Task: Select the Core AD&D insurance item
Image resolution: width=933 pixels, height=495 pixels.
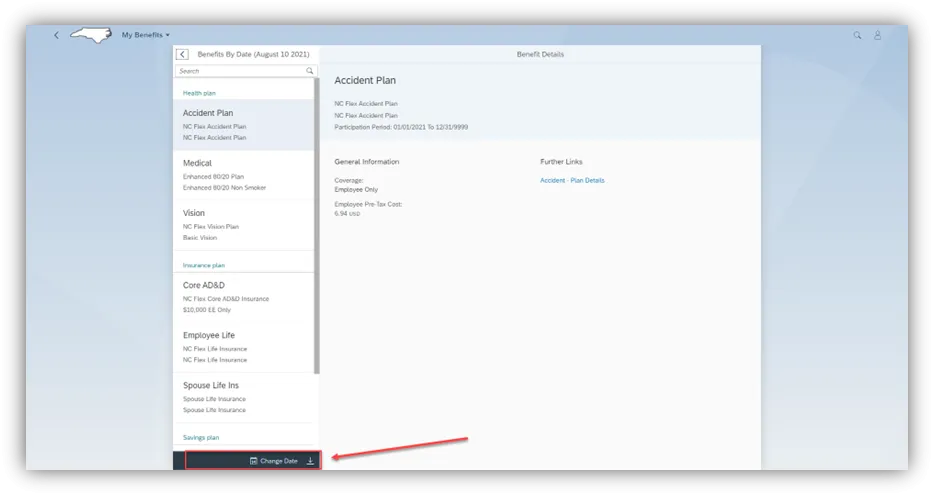Action: (244, 297)
